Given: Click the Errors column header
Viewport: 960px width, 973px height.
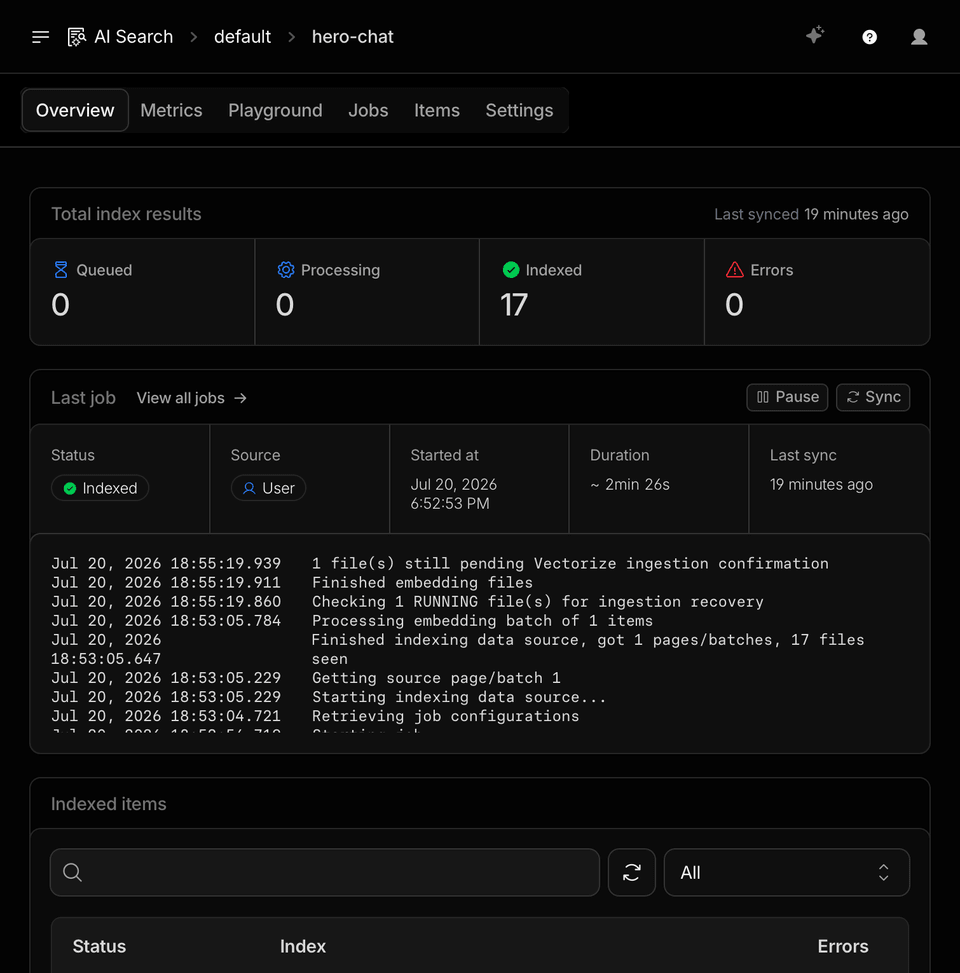Looking at the screenshot, I should point(843,946).
